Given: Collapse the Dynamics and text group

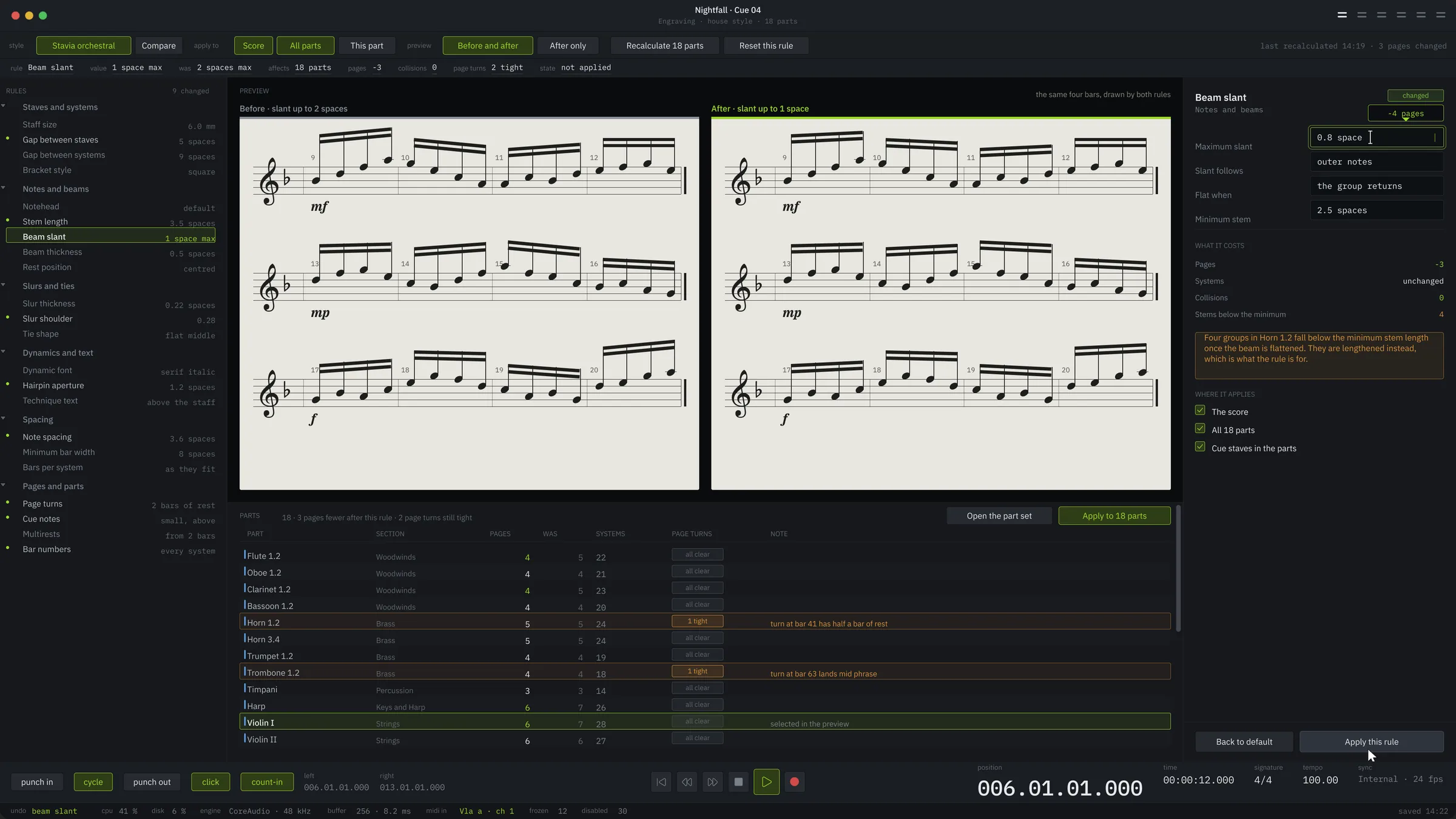Looking at the screenshot, I should [x=4, y=352].
